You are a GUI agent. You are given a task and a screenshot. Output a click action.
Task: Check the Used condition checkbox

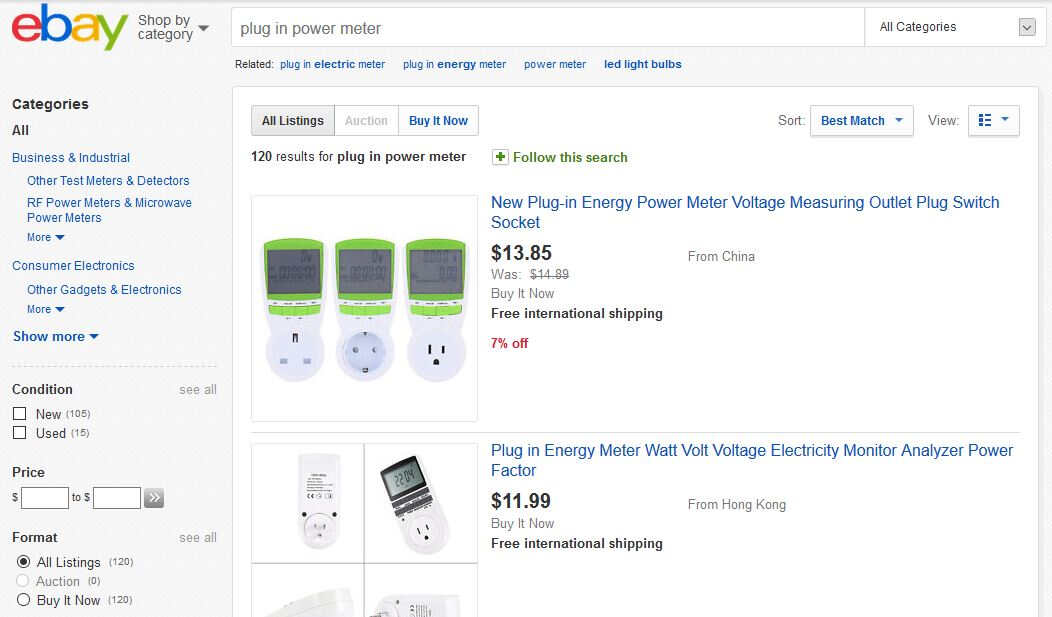19,433
